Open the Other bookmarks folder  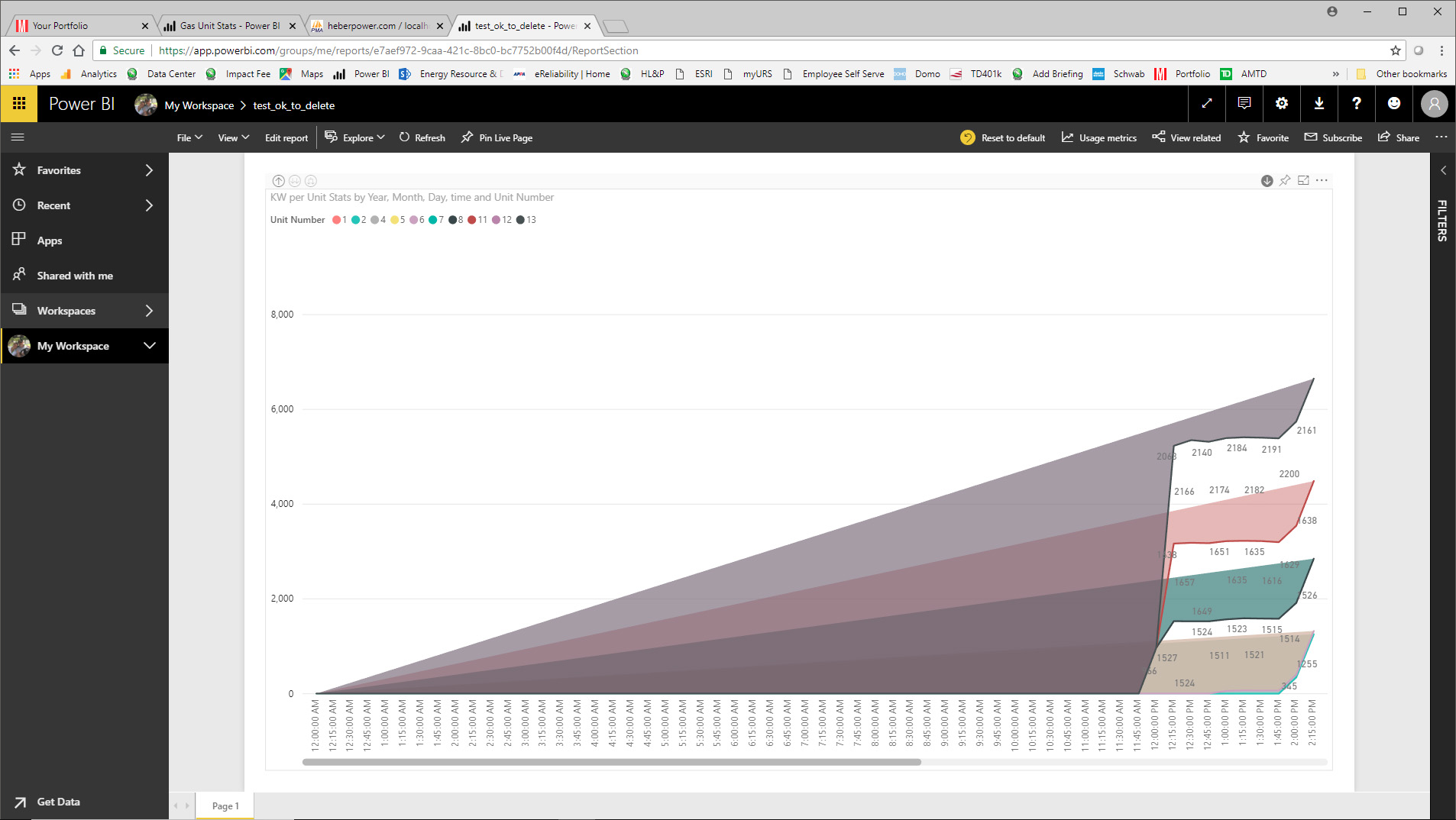click(1402, 74)
